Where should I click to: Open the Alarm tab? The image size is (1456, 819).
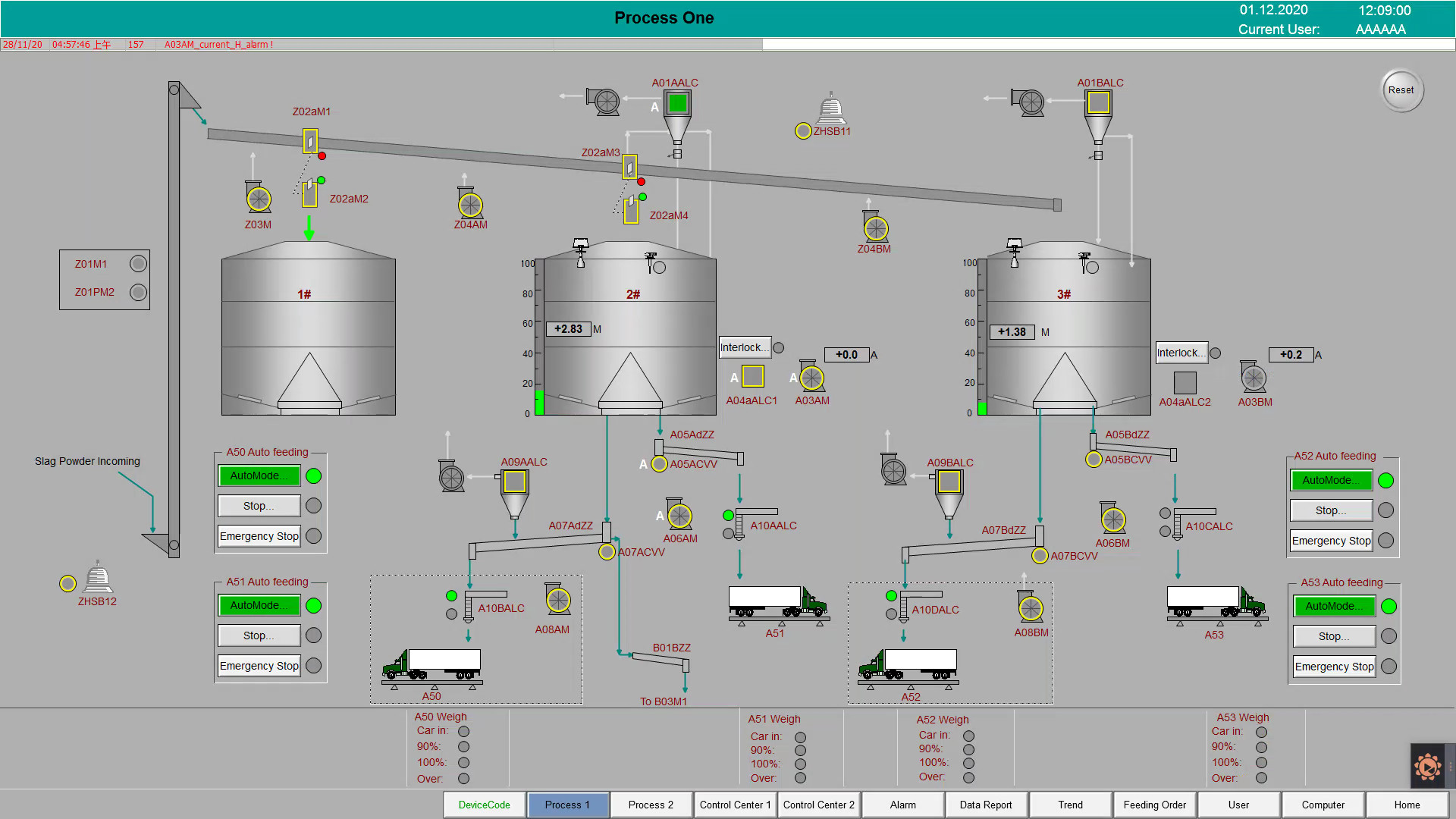pos(902,805)
